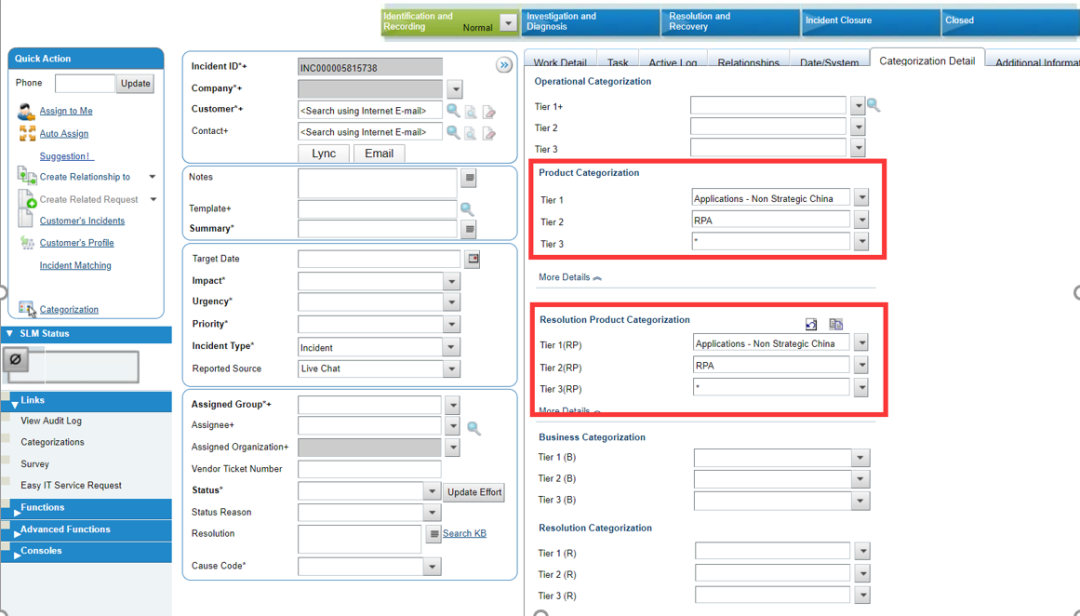Click the search magnifier beside Customer field
The image size is (1080, 616).
[x=453, y=110]
